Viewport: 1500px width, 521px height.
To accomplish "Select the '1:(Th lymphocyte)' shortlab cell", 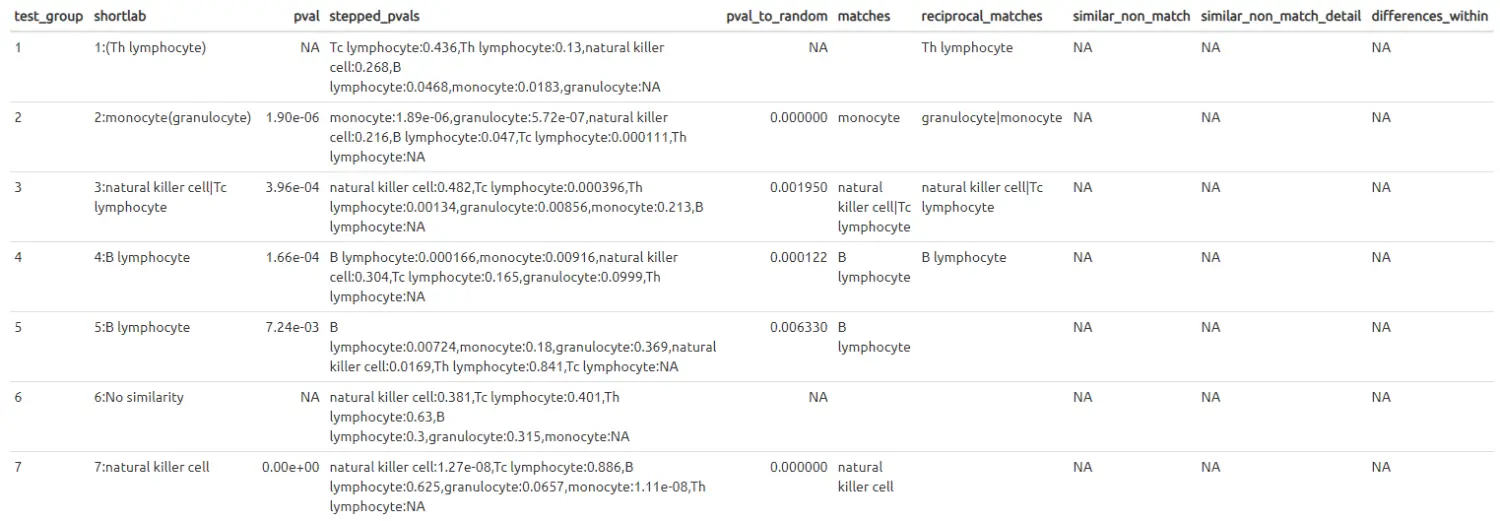I will [x=150, y=47].
